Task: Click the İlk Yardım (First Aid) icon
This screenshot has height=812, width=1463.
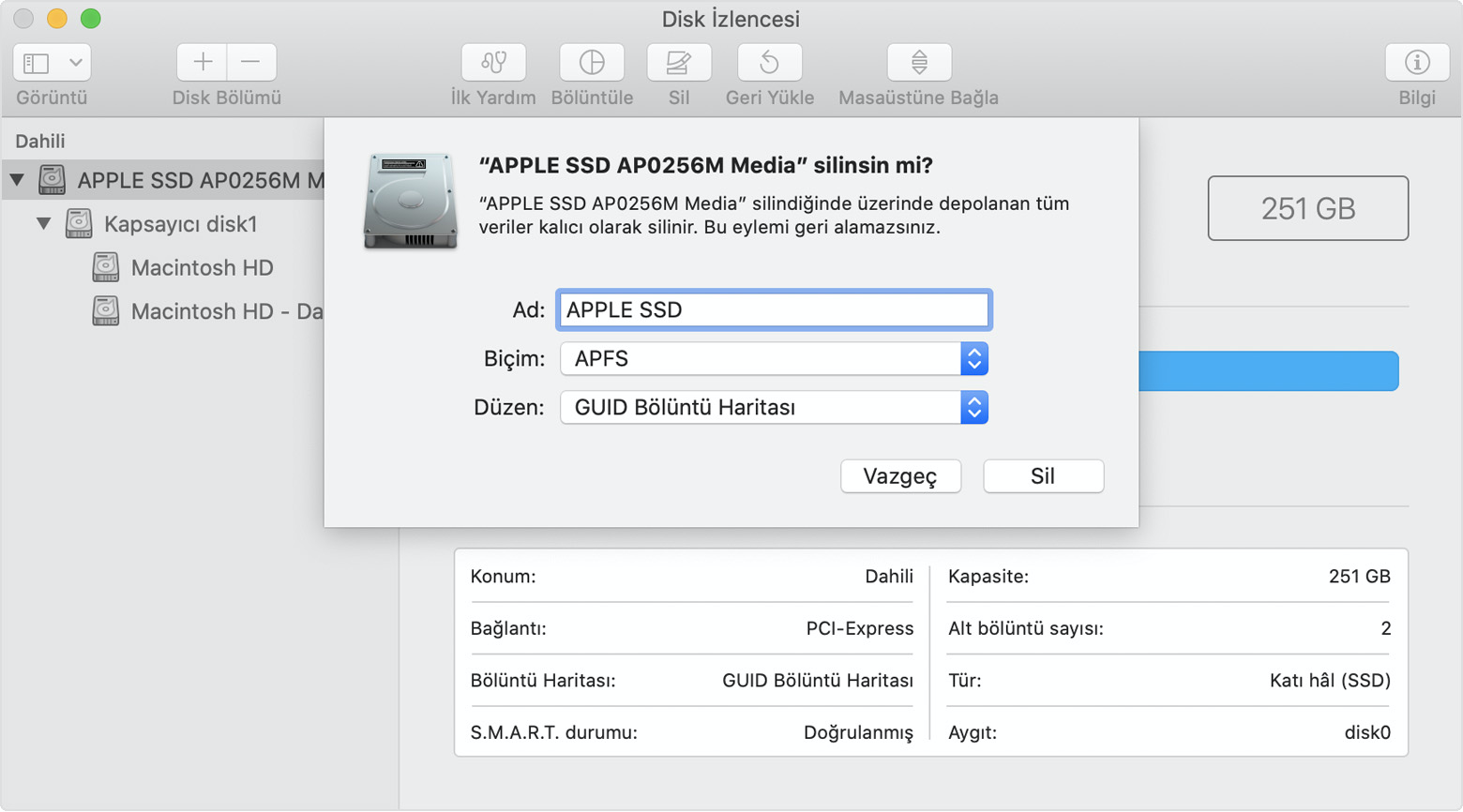Action: [x=493, y=63]
